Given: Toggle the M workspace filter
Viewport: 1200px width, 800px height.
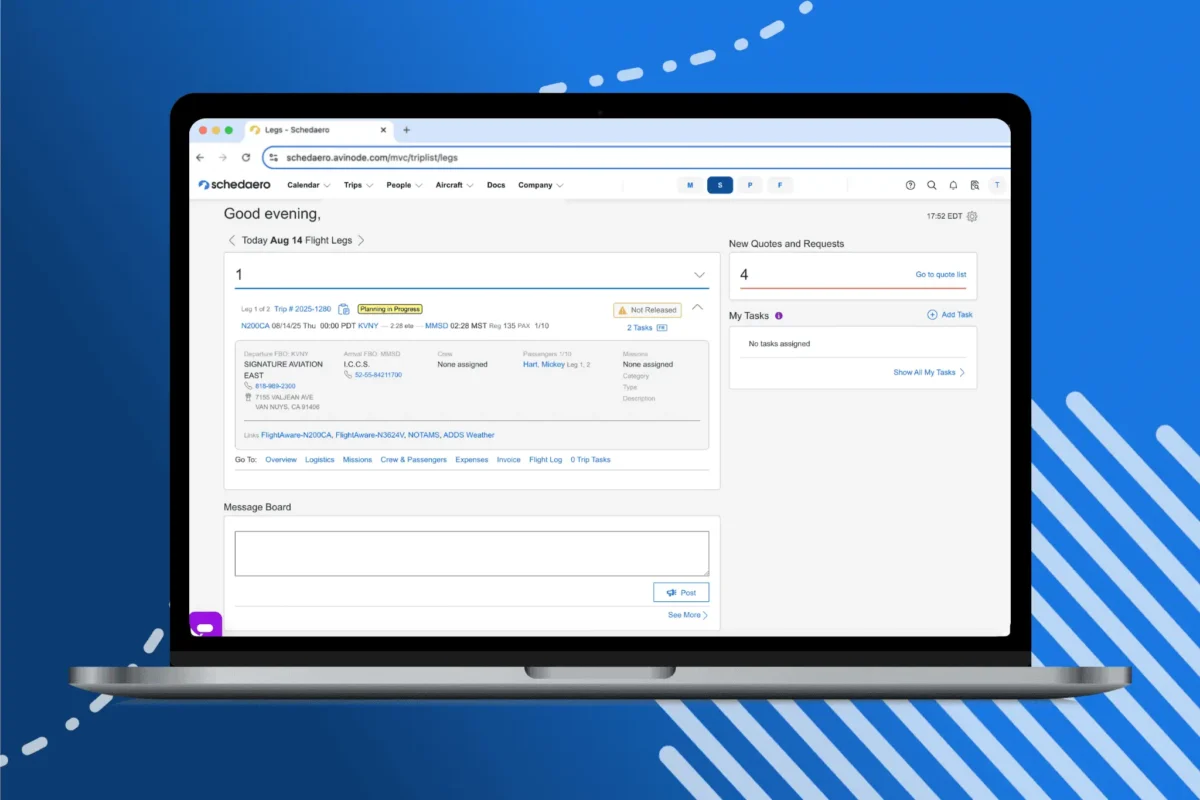Looking at the screenshot, I should click(690, 185).
